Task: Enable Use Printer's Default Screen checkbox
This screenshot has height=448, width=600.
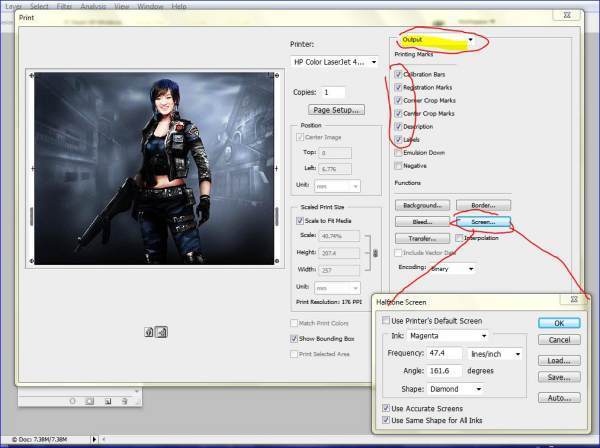Action: click(x=387, y=320)
